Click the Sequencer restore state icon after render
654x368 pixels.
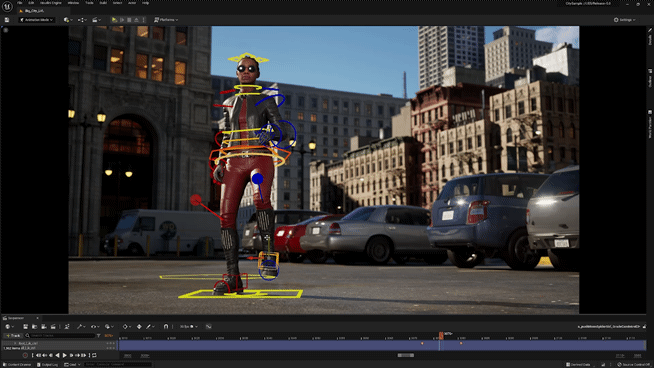67,327
